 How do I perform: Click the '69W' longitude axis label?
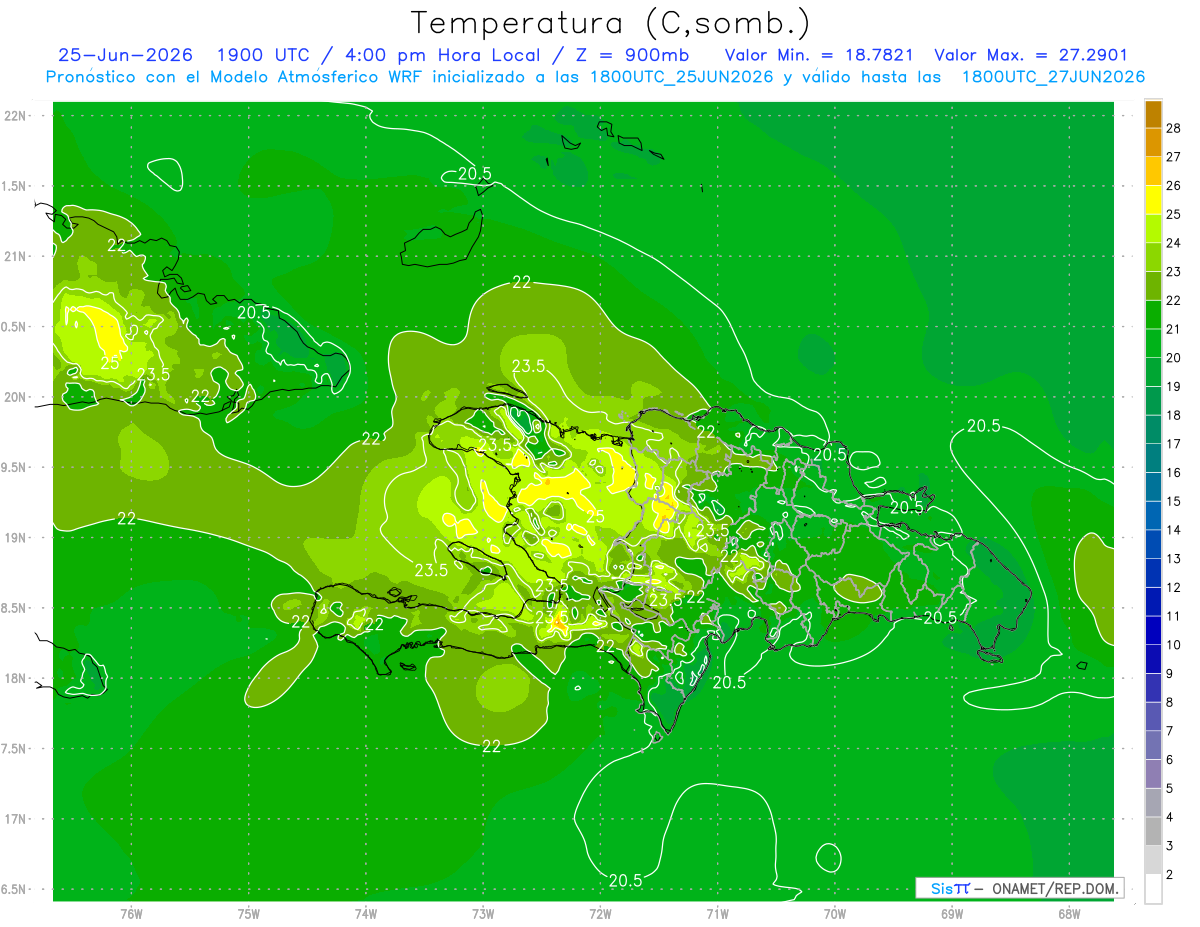pyautogui.click(x=952, y=914)
